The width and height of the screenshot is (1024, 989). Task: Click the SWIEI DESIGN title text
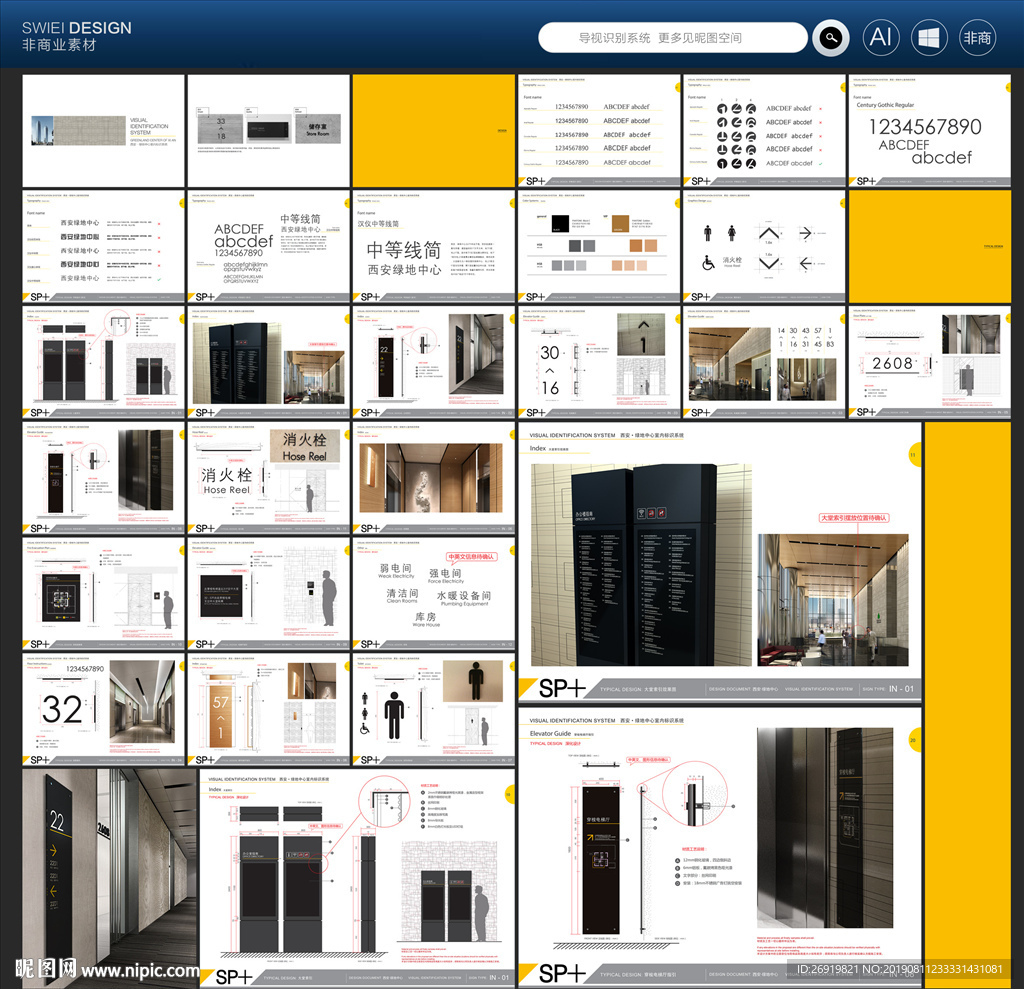click(76, 28)
